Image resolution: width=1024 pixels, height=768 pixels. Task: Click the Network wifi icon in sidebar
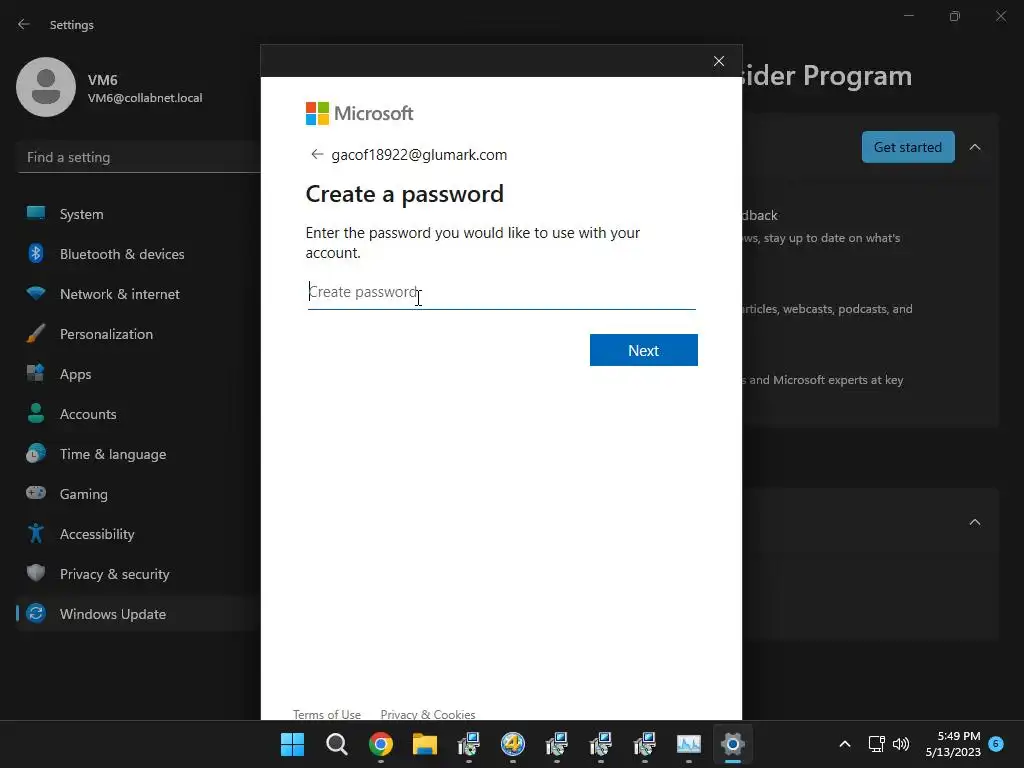36,293
